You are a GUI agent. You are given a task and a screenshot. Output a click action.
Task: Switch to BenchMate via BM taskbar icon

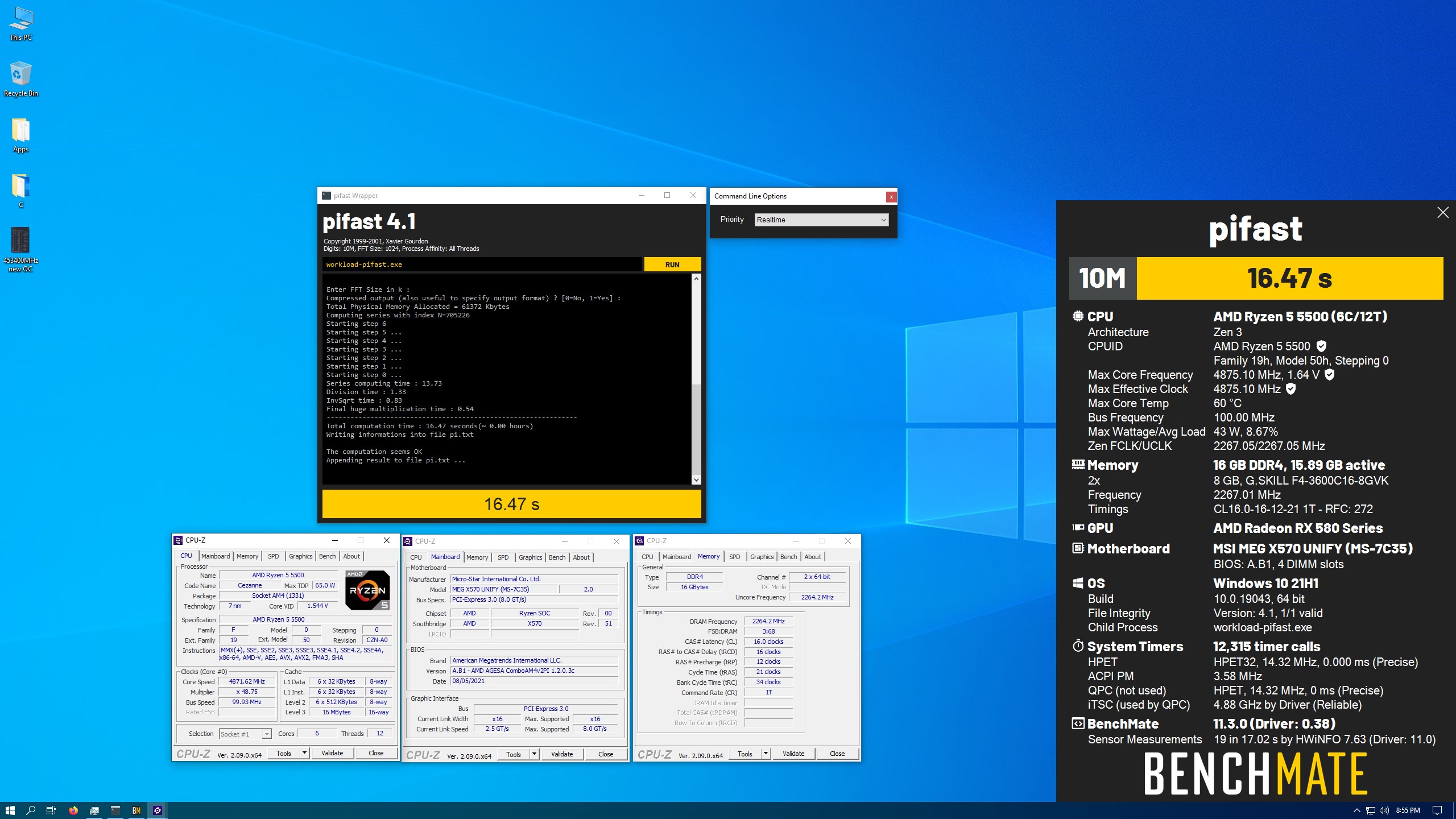(x=136, y=810)
